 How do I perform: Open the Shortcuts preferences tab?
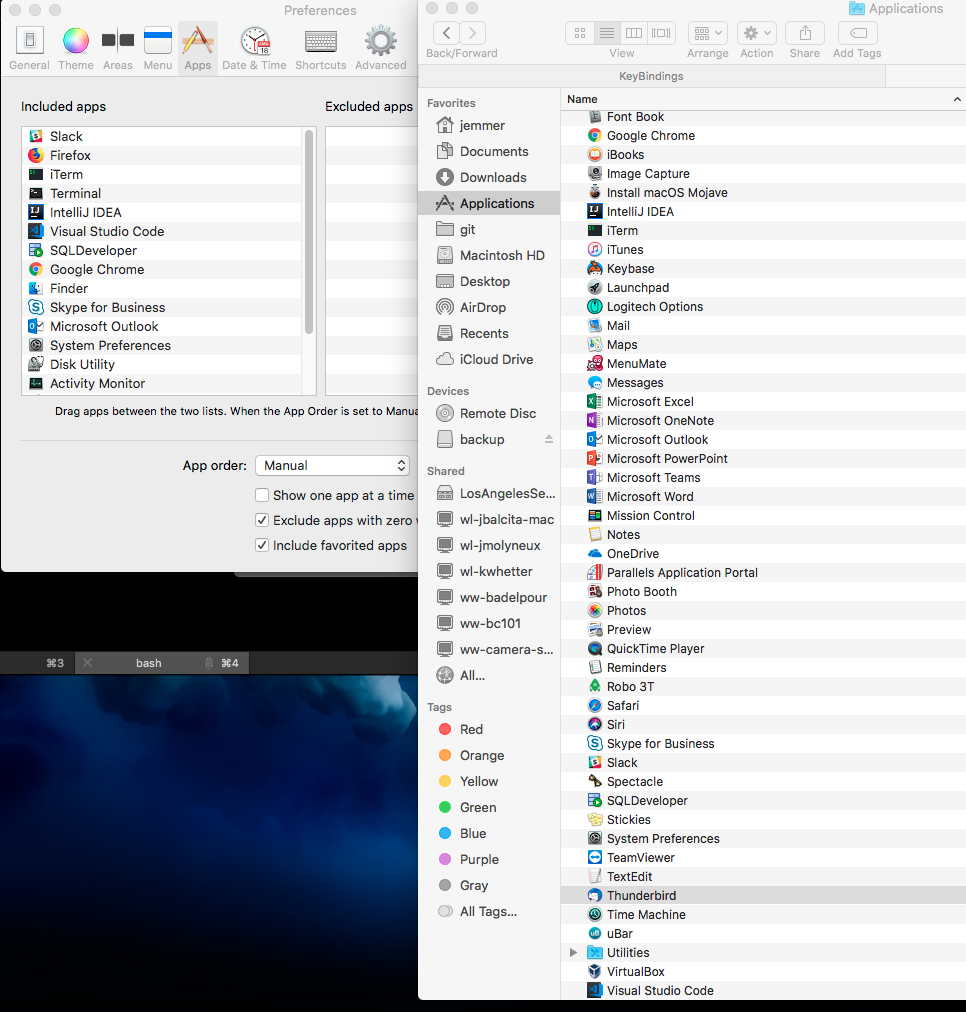coord(321,48)
